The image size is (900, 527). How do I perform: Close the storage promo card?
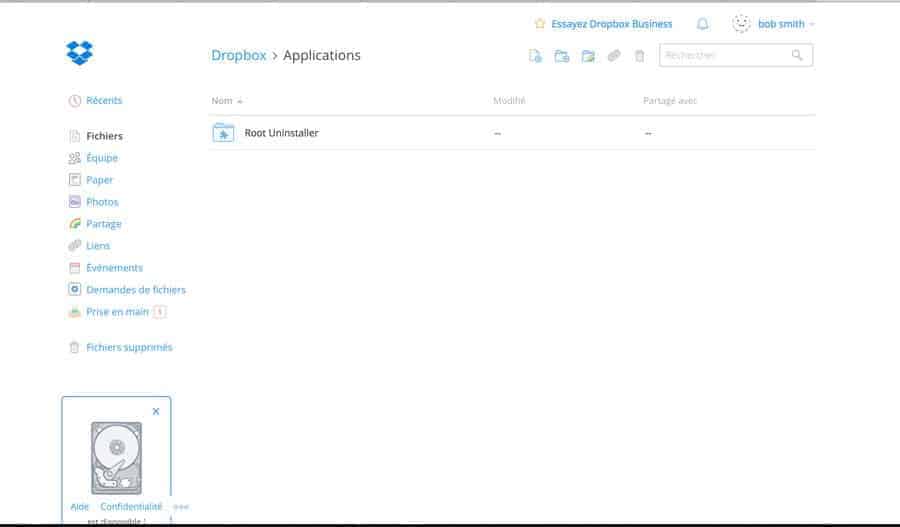coord(156,411)
